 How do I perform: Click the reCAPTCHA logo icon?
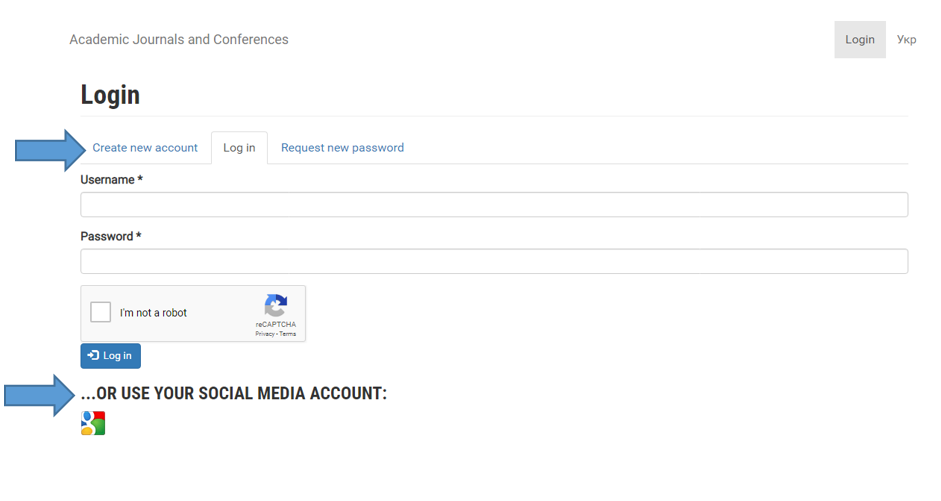tap(276, 305)
